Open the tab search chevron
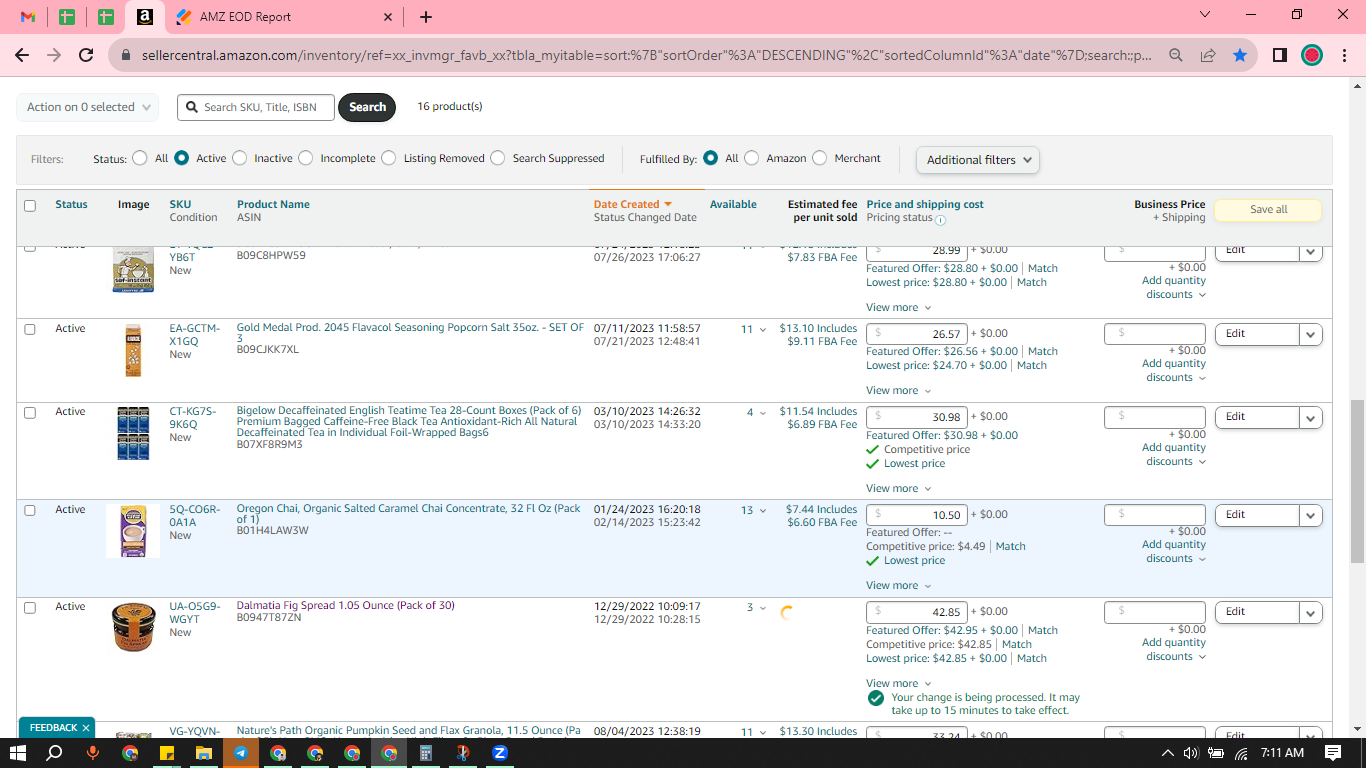The height and width of the screenshot is (768, 1366). pyautogui.click(x=1205, y=15)
